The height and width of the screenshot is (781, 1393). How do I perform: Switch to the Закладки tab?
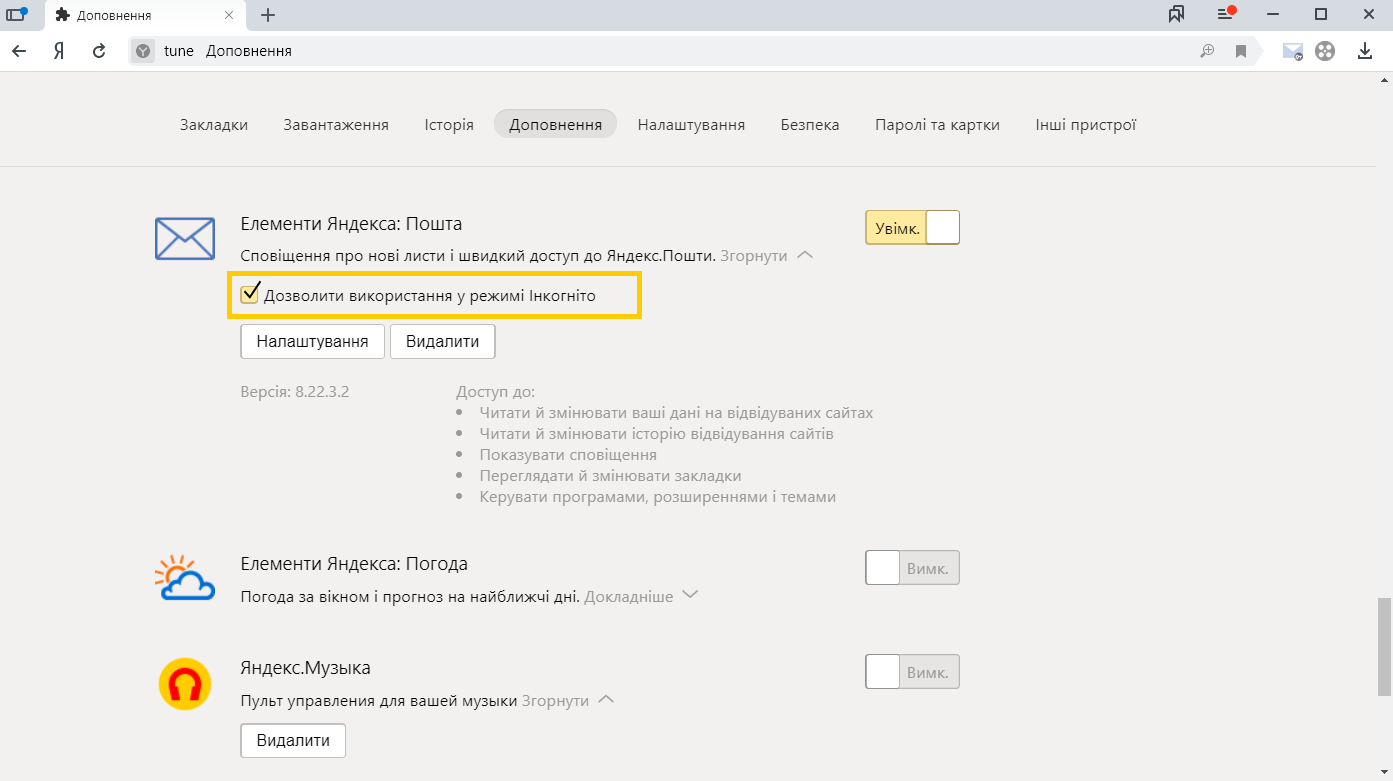[214, 125]
